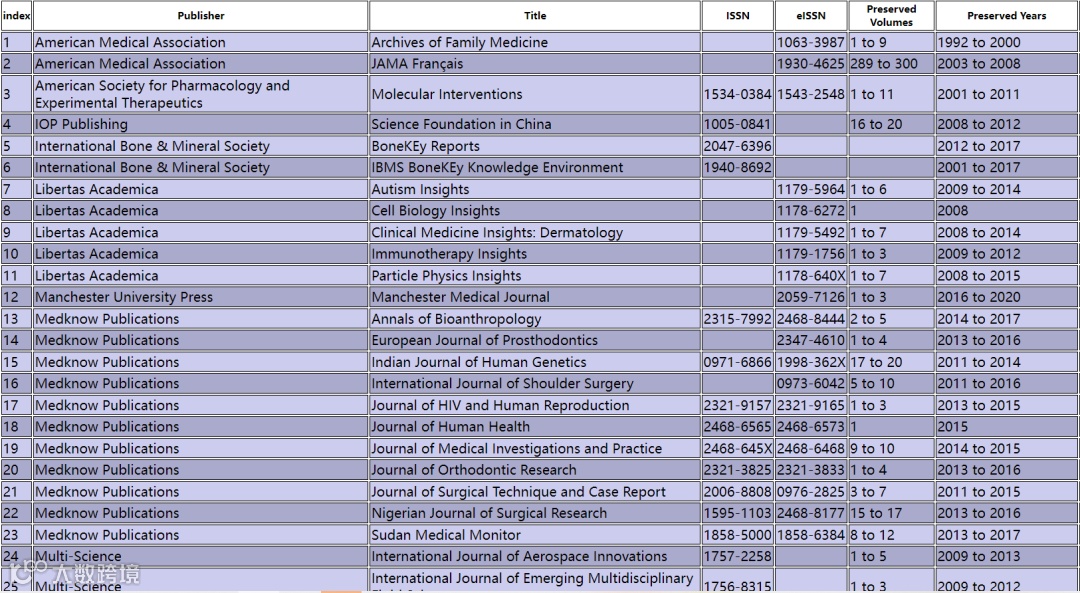Select the Annals of Bioanthropology title cell
This screenshot has width=1080, height=593.
coord(535,319)
